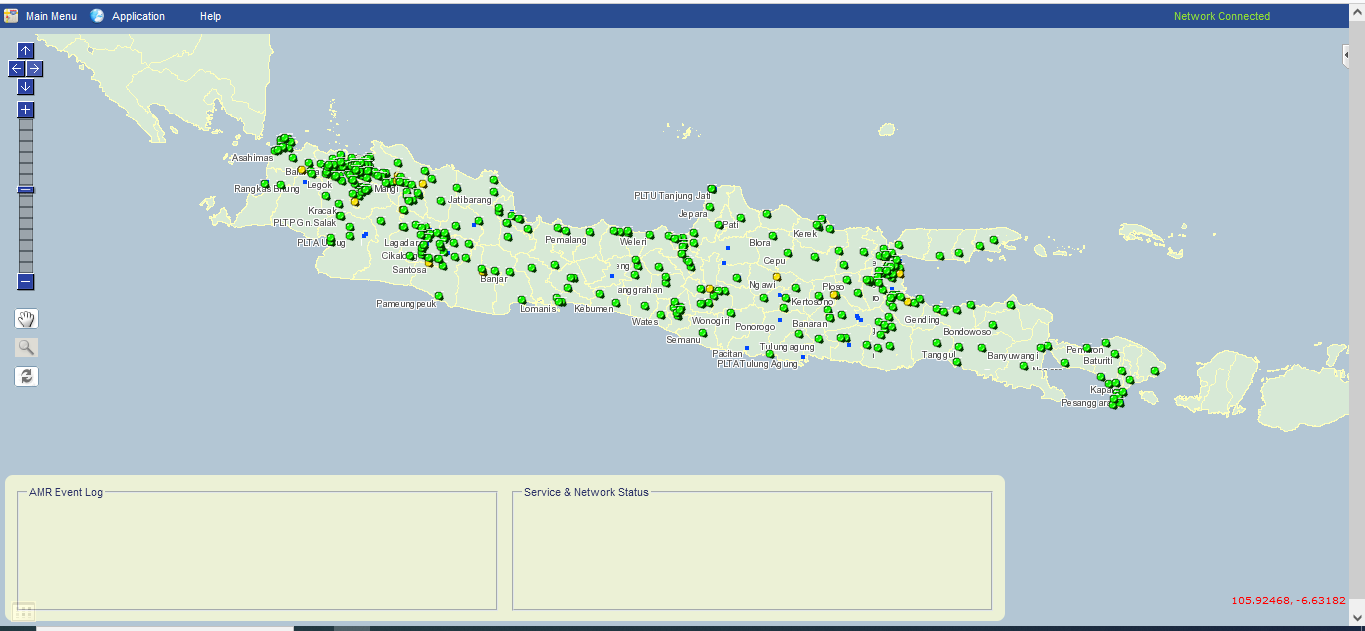1365x631 pixels.
Task: Pan the map down with the arrow
Action: pyautogui.click(x=26, y=87)
